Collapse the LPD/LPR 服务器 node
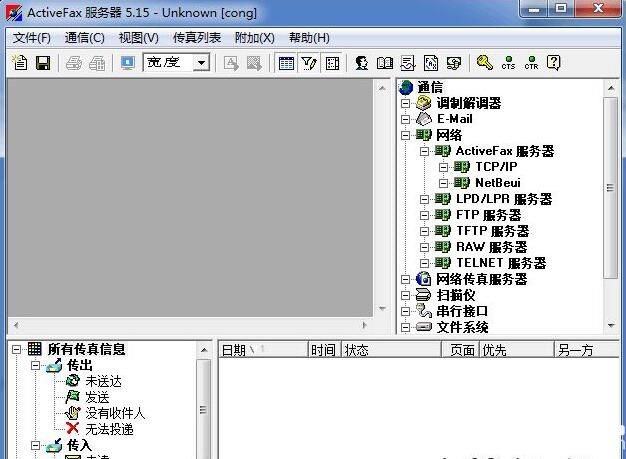 point(424,199)
